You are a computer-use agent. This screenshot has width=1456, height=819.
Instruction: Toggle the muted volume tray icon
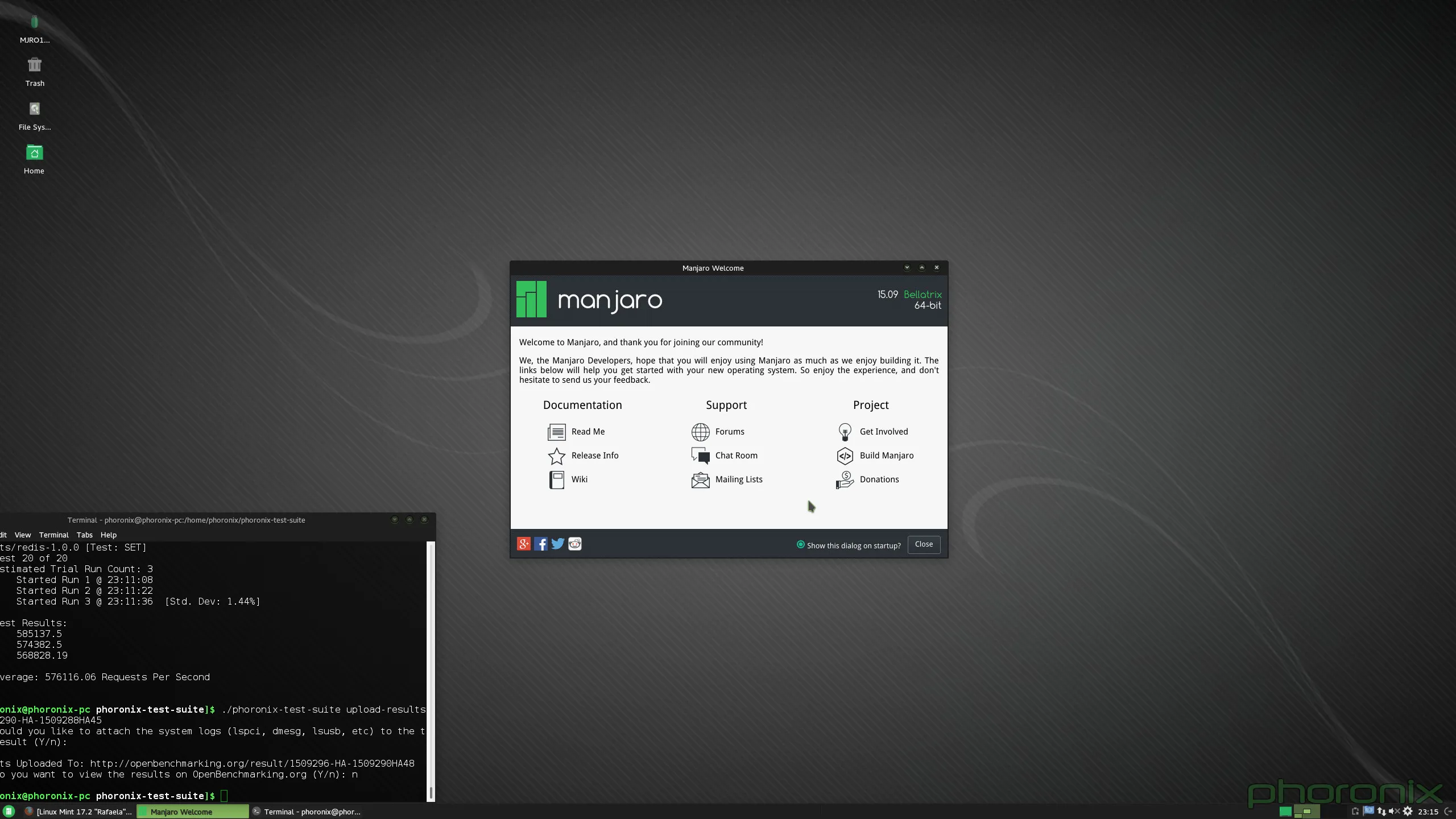click(x=1393, y=812)
